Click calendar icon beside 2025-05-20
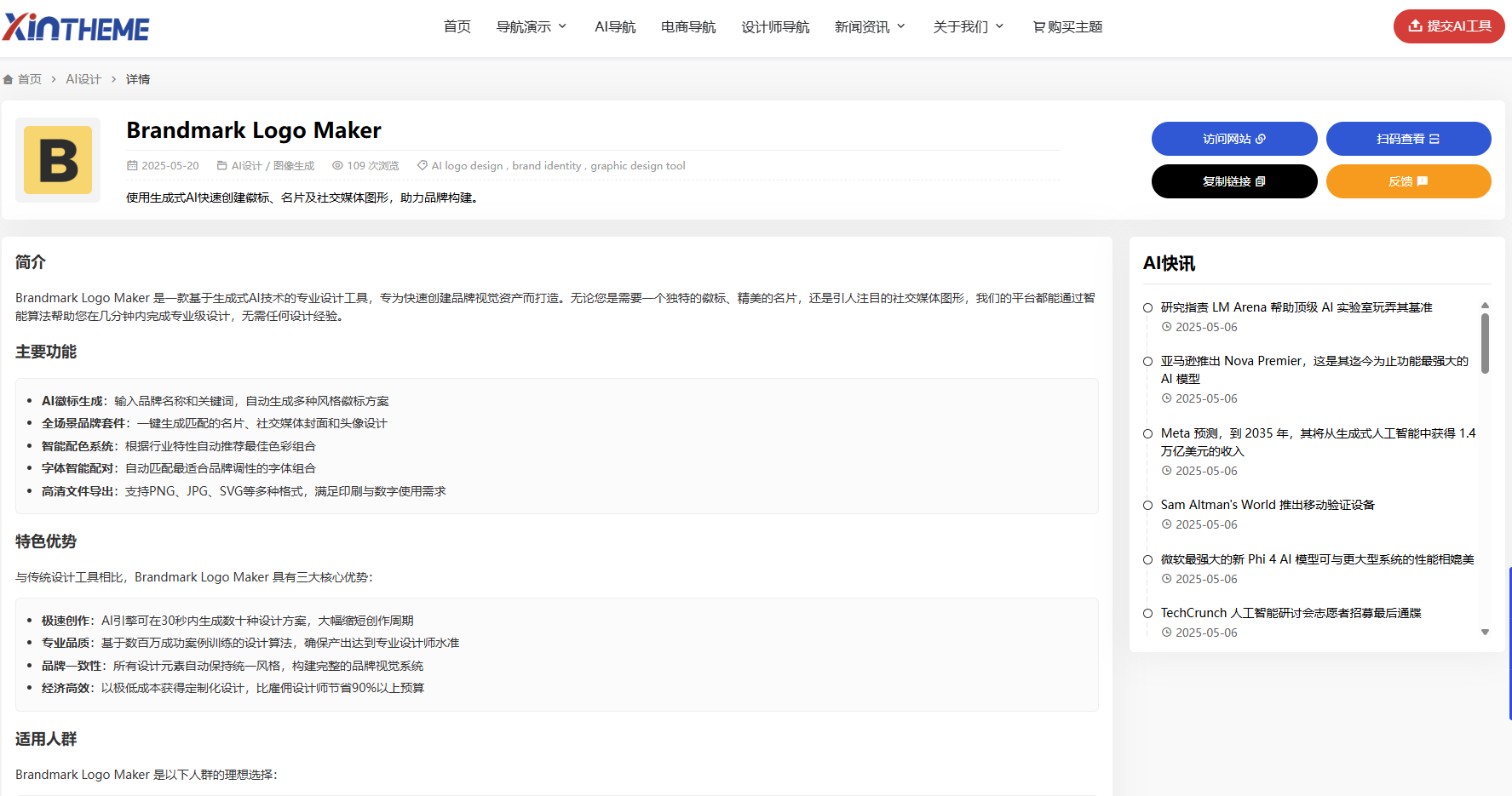This screenshot has width=1512, height=796. coord(132,166)
